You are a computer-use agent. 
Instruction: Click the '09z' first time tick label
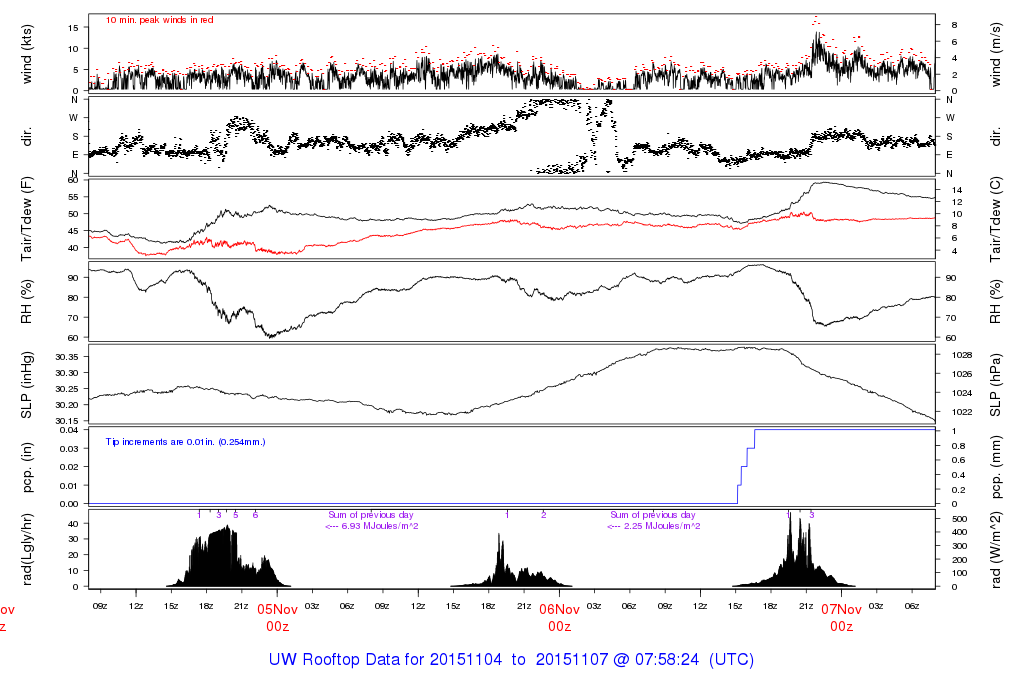point(100,606)
